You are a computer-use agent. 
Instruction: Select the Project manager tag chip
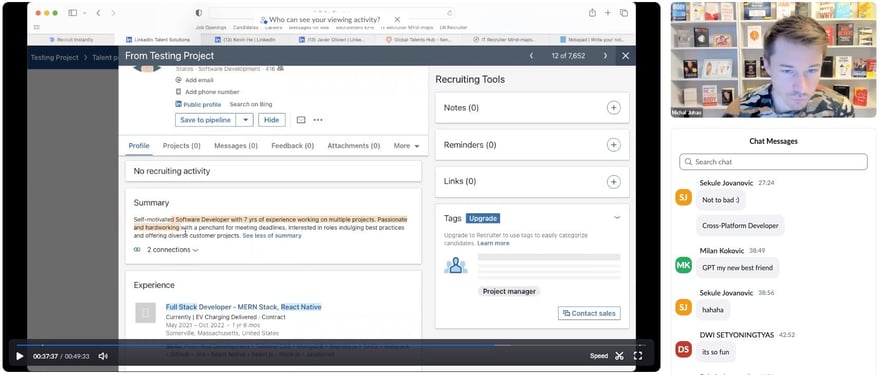pyautogui.click(x=509, y=291)
